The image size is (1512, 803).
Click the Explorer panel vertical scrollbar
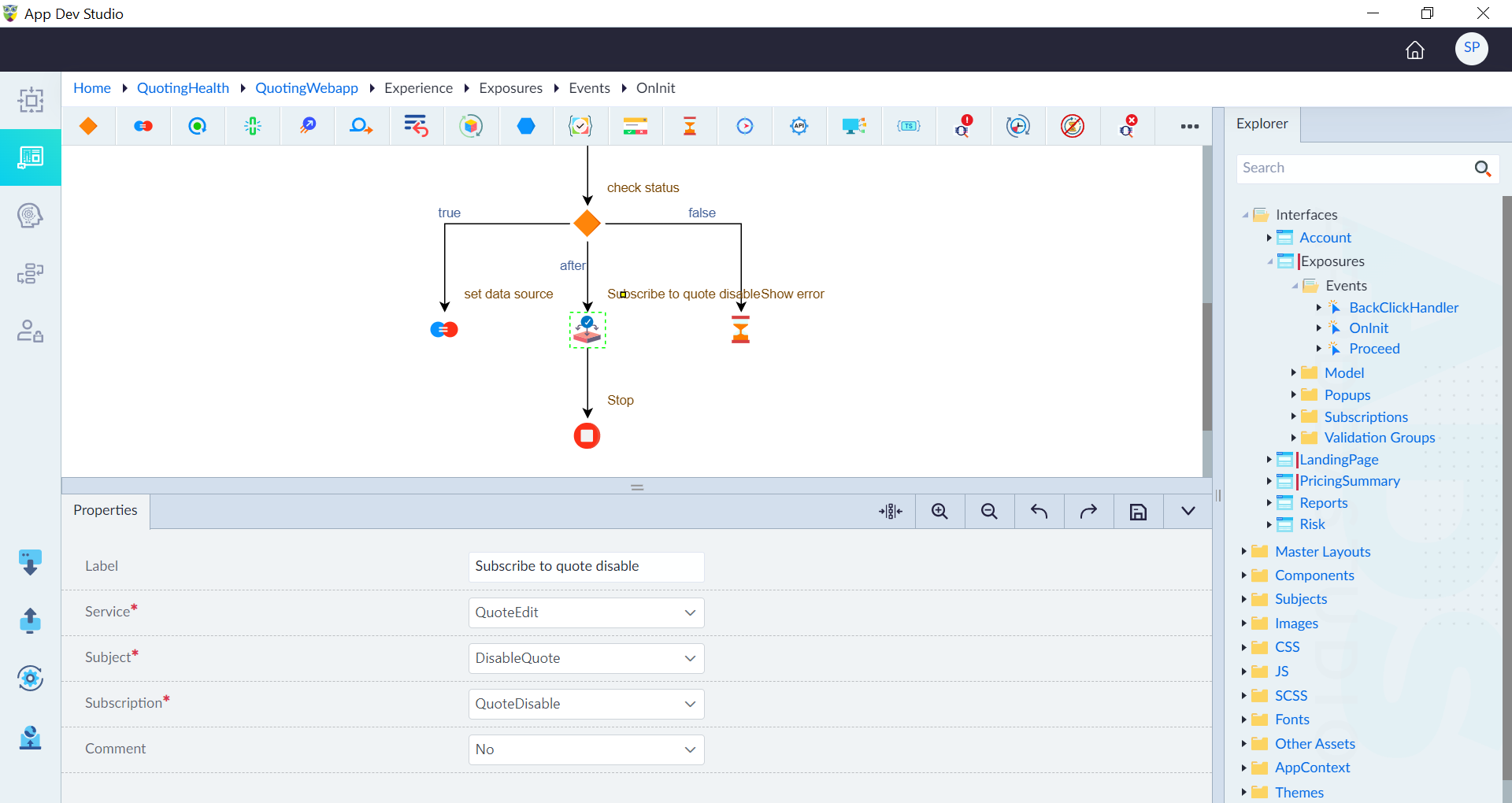(x=1506, y=488)
